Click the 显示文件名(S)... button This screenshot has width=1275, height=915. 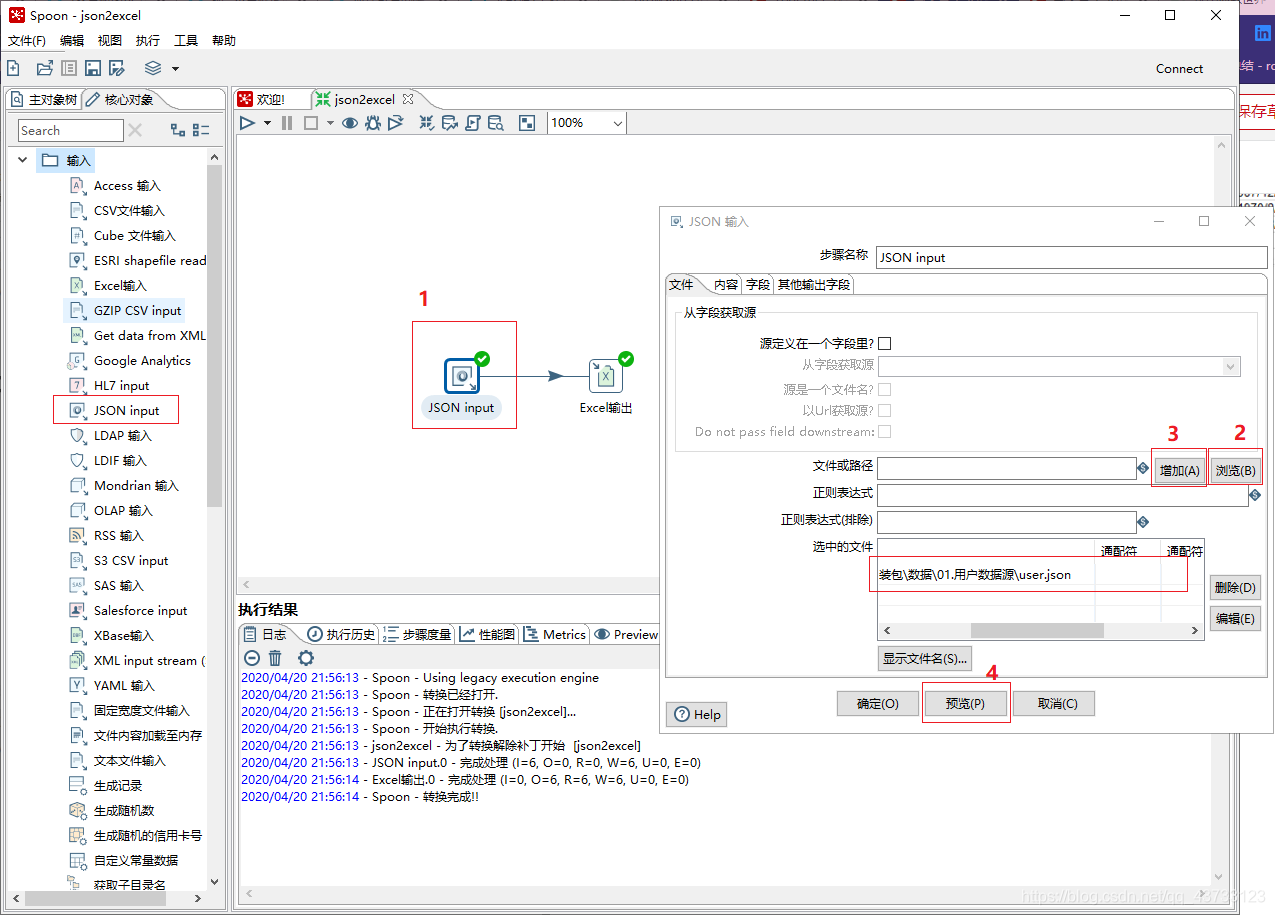925,658
